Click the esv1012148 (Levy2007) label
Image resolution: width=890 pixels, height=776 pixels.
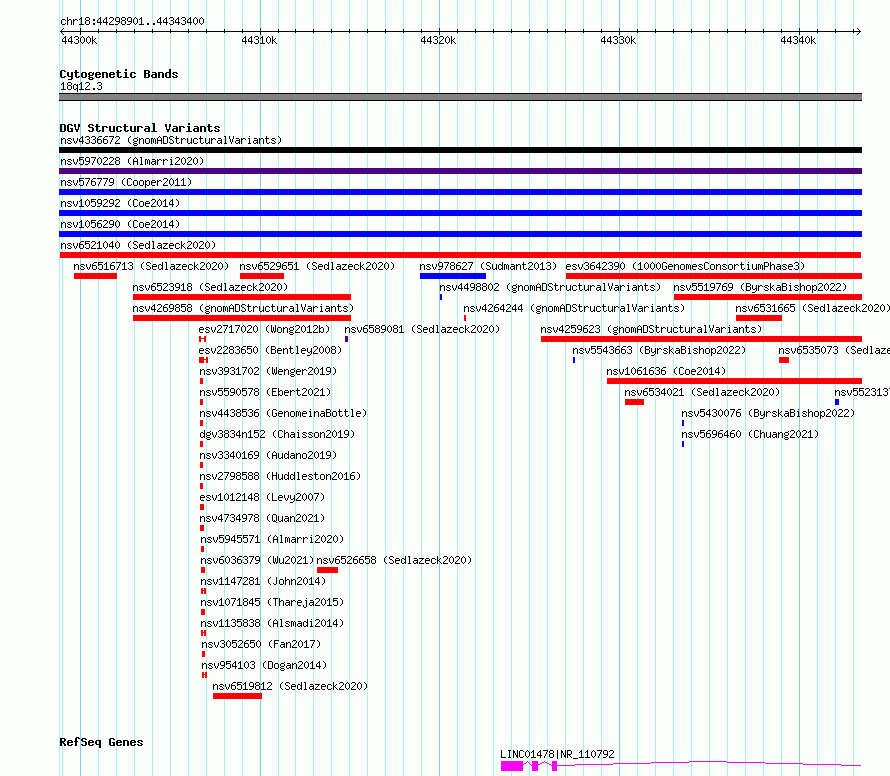[x=262, y=497]
